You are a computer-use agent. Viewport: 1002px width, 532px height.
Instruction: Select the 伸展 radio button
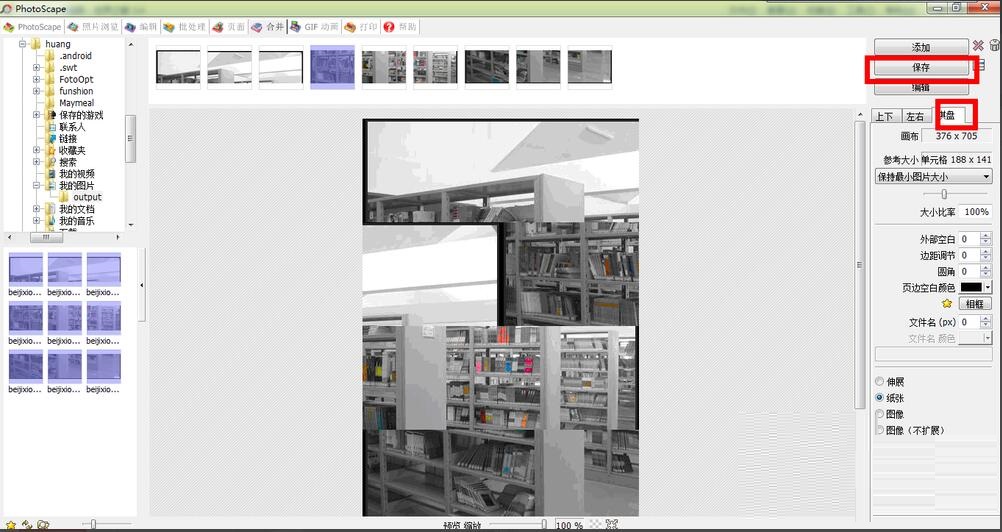click(879, 381)
